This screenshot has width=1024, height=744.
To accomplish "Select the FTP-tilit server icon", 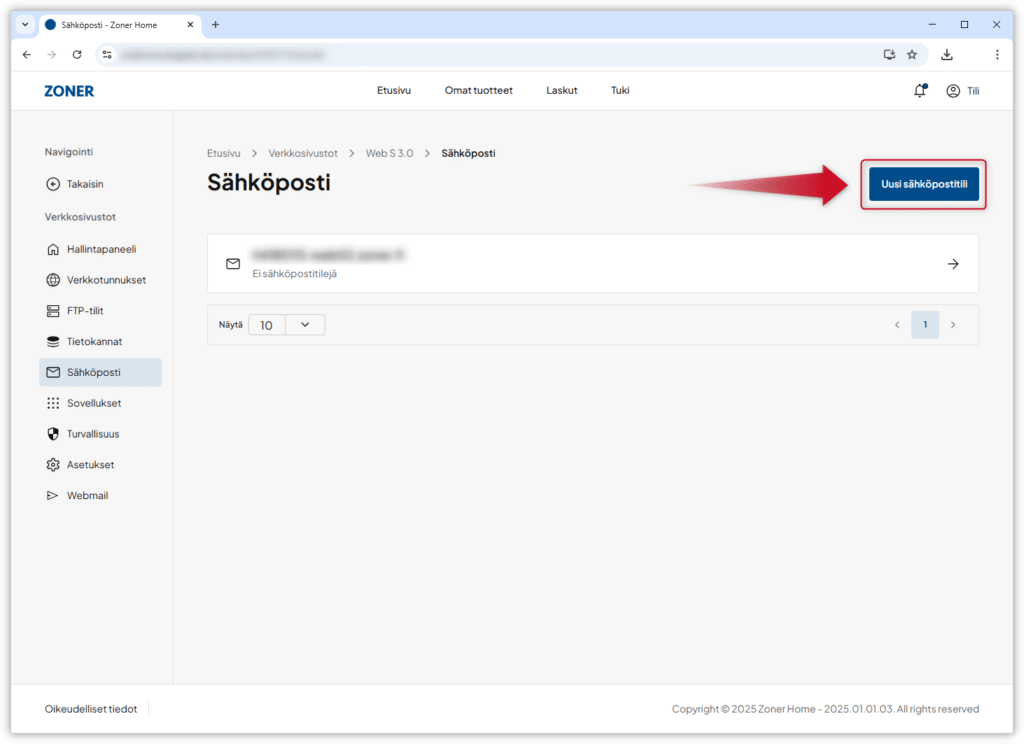I will click(x=53, y=311).
